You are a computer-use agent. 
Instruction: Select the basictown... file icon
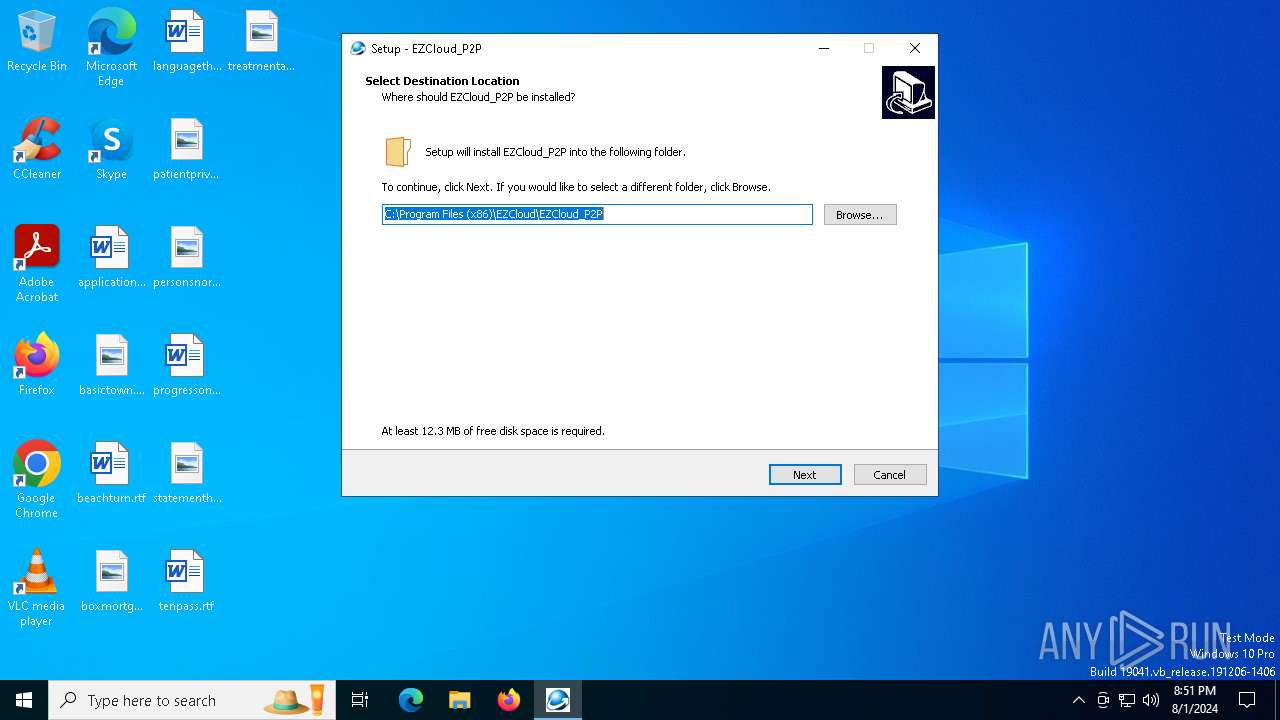[x=111, y=366]
